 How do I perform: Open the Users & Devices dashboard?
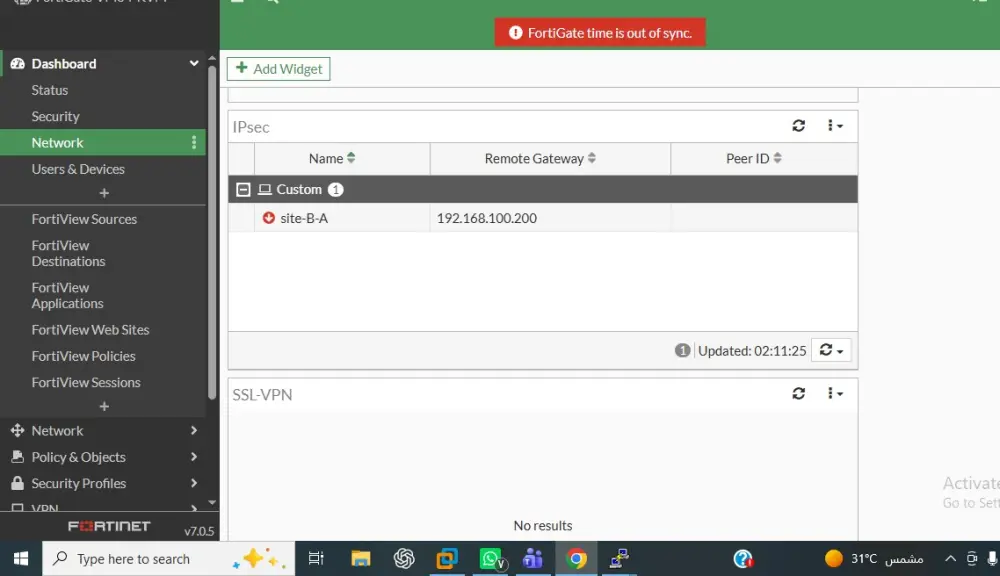pos(78,169)
